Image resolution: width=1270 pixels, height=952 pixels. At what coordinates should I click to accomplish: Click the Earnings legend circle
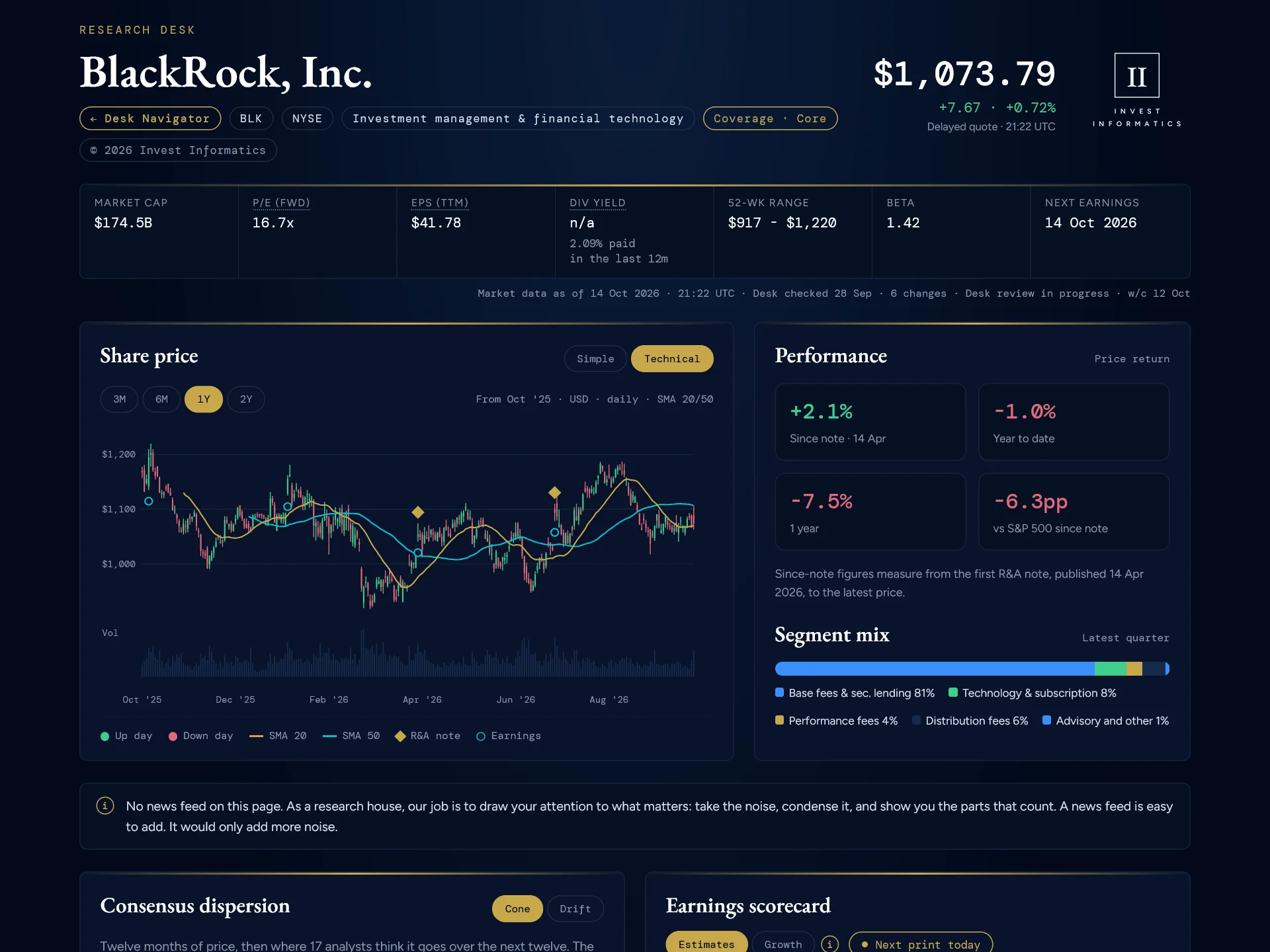(x=481, y=736)
